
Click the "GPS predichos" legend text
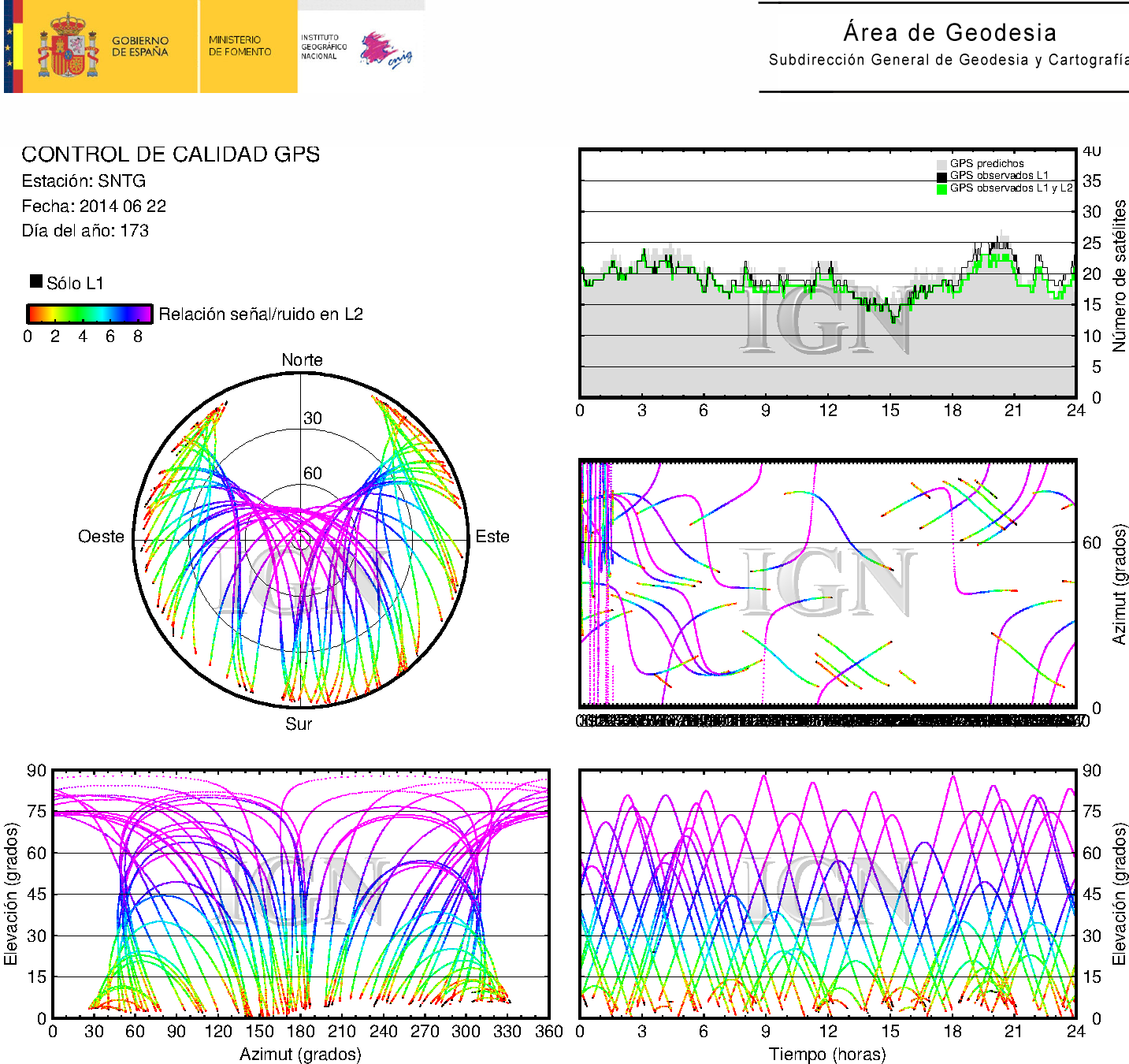coord(987,163)
